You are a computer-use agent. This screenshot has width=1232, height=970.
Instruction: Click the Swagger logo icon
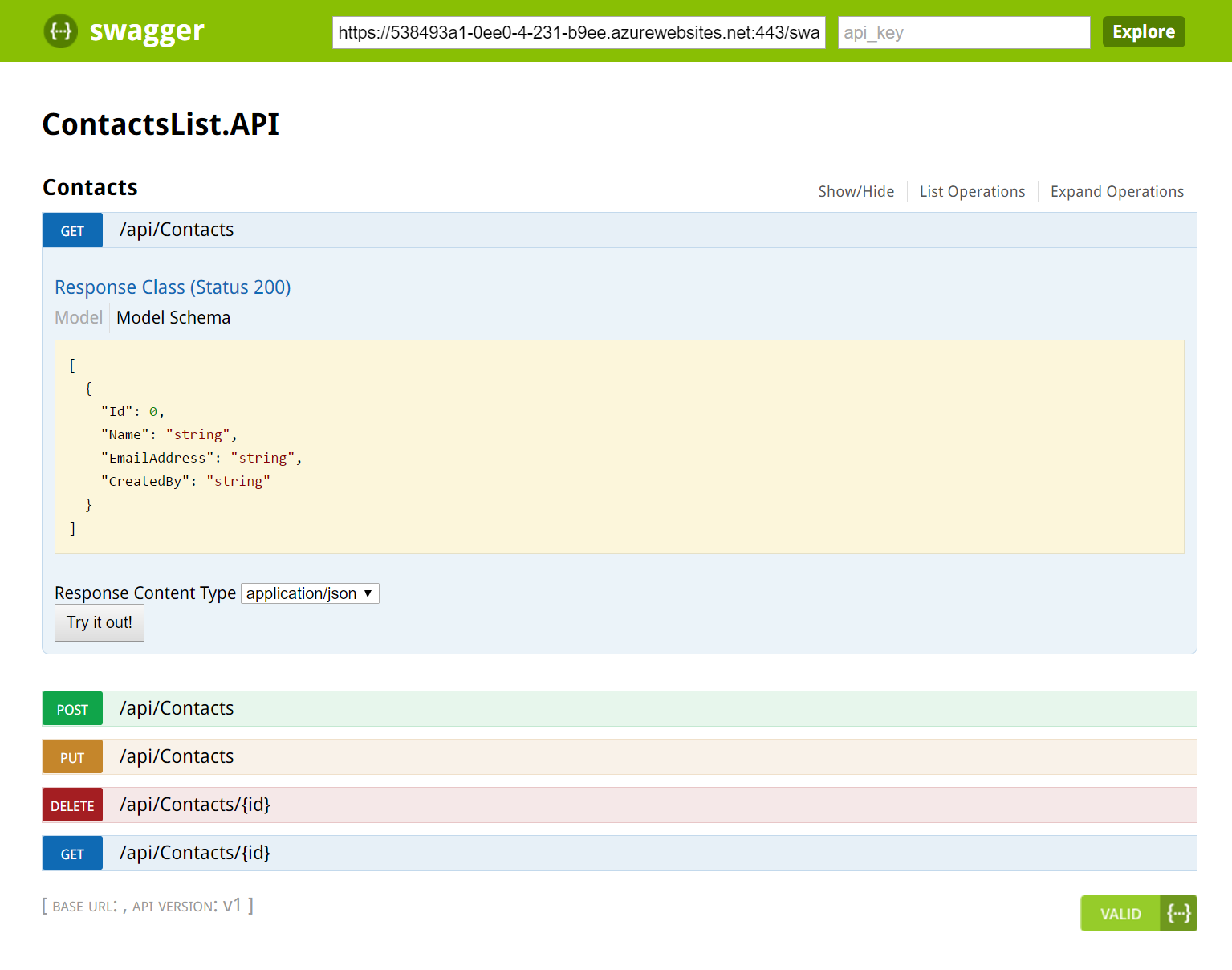(60, 31)
